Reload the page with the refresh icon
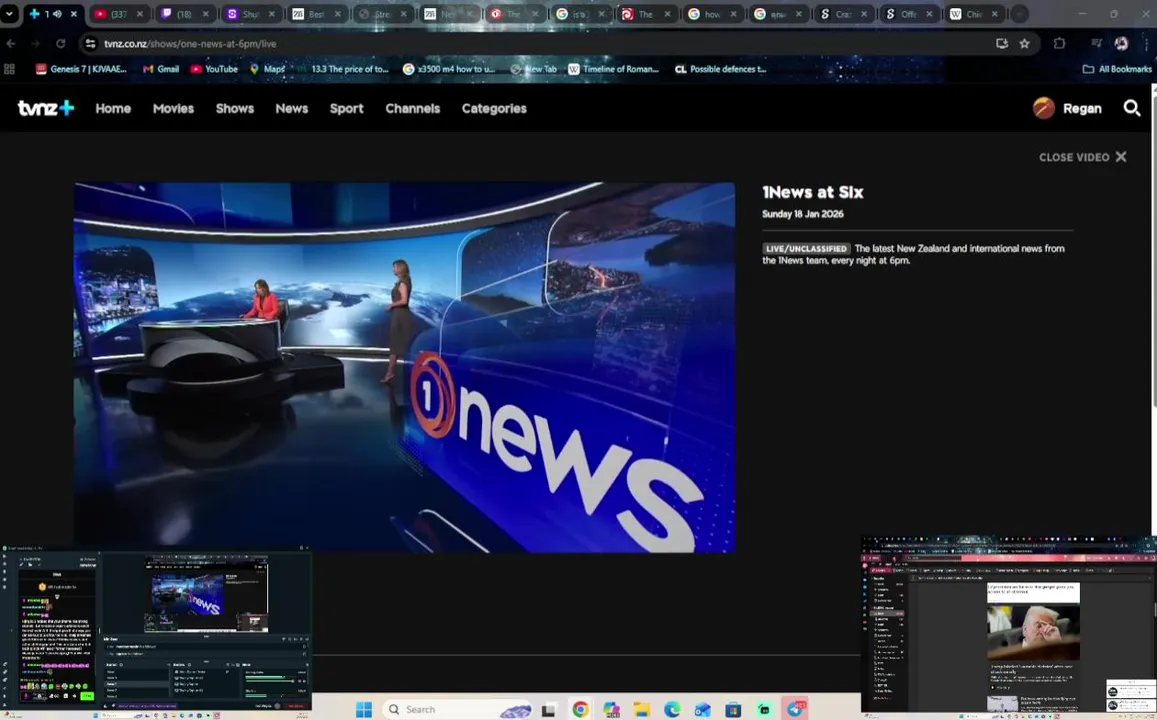The width and height of the screenshot is (1157, 720). [x=61, y=44]
